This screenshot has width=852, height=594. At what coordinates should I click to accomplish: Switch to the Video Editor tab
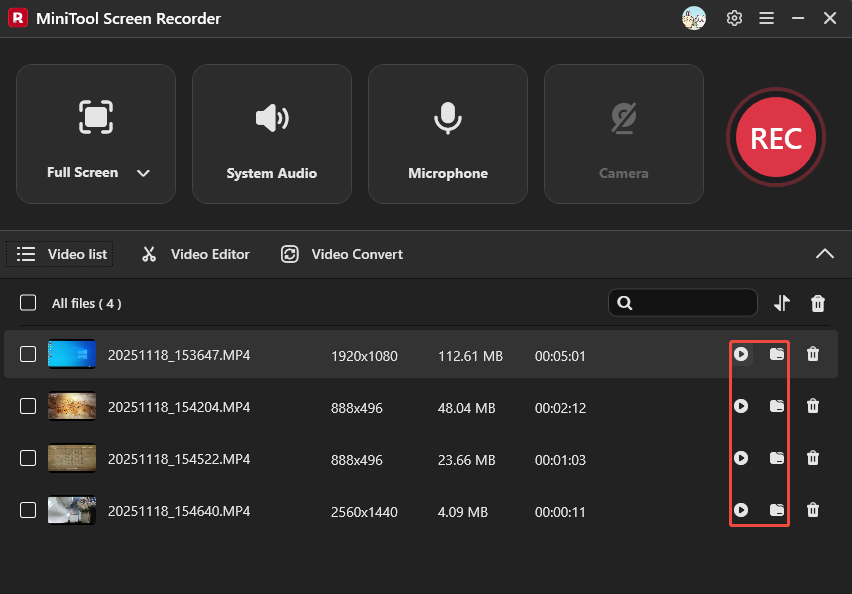[195, 254]
